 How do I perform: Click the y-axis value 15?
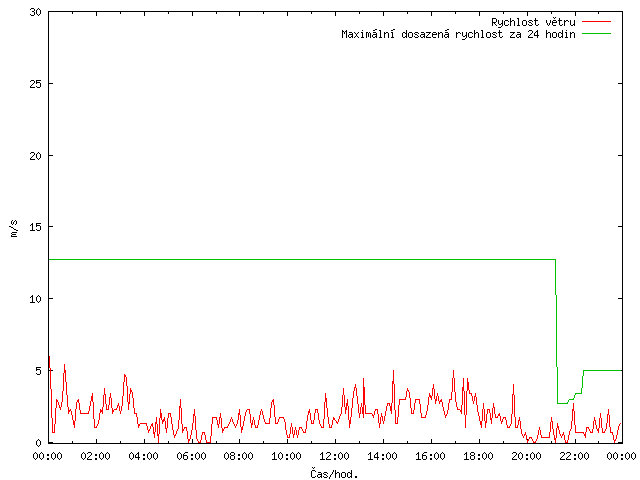(36, 227)
